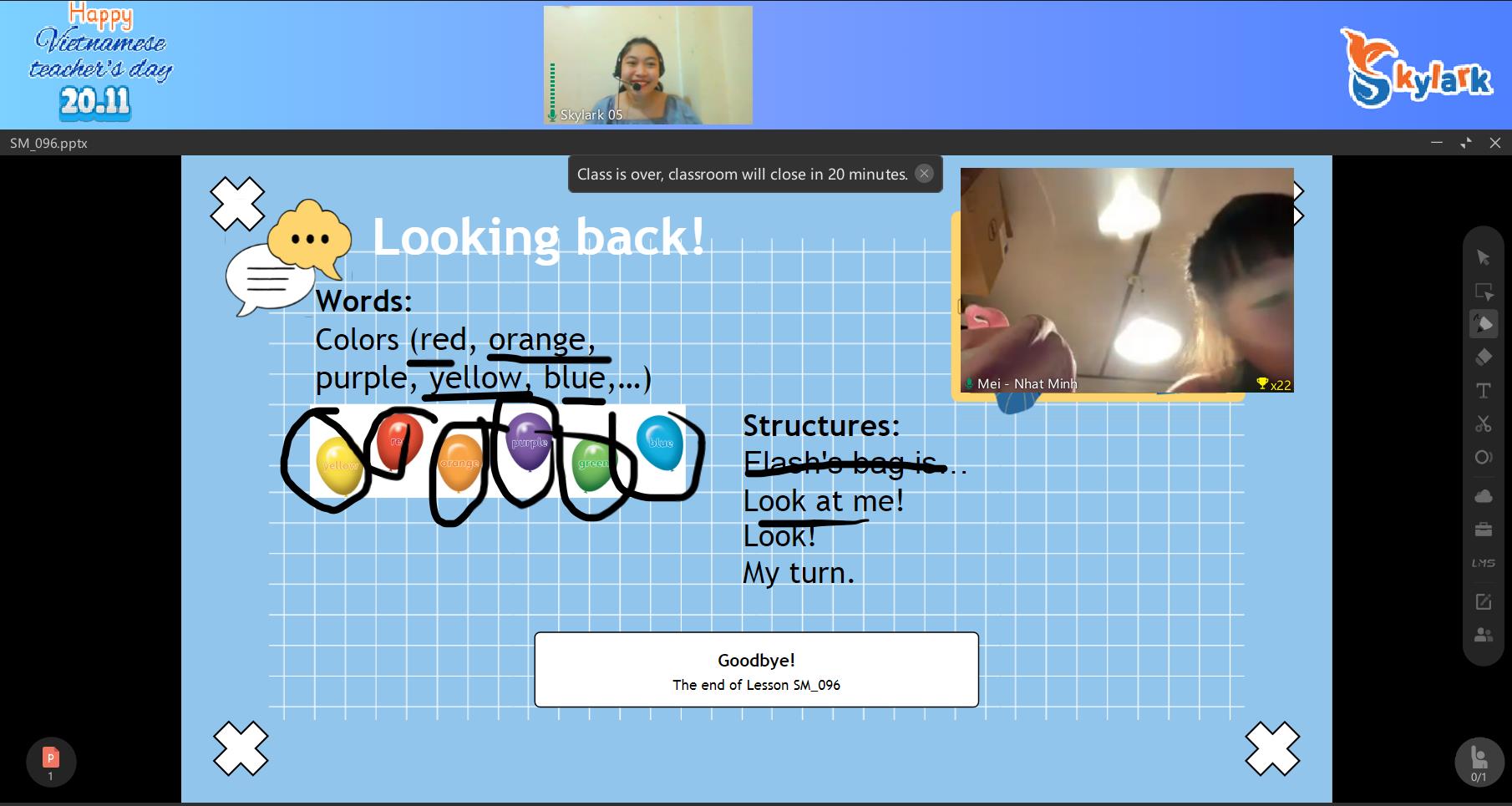
Task: Toggle Skylark 05's microphone indicator
Action: point(552,114)
